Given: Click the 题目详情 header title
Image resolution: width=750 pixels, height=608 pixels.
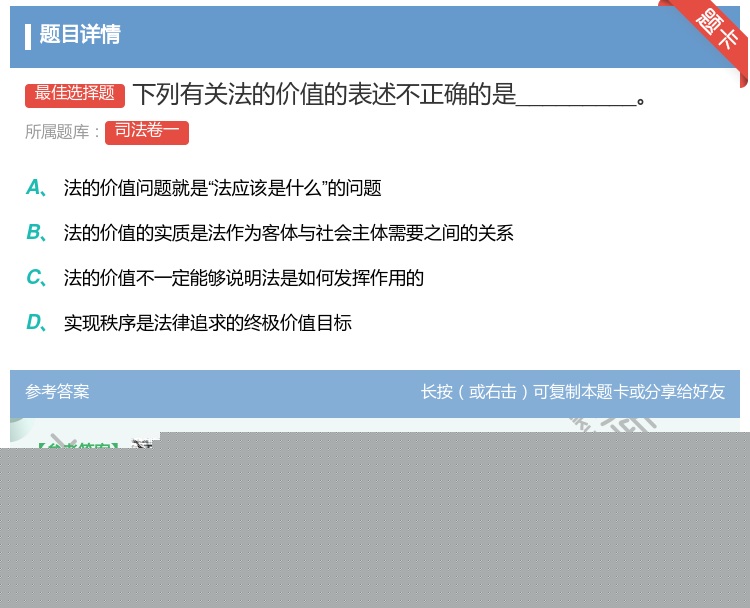Looking at the screenshot, I should 79,34.
